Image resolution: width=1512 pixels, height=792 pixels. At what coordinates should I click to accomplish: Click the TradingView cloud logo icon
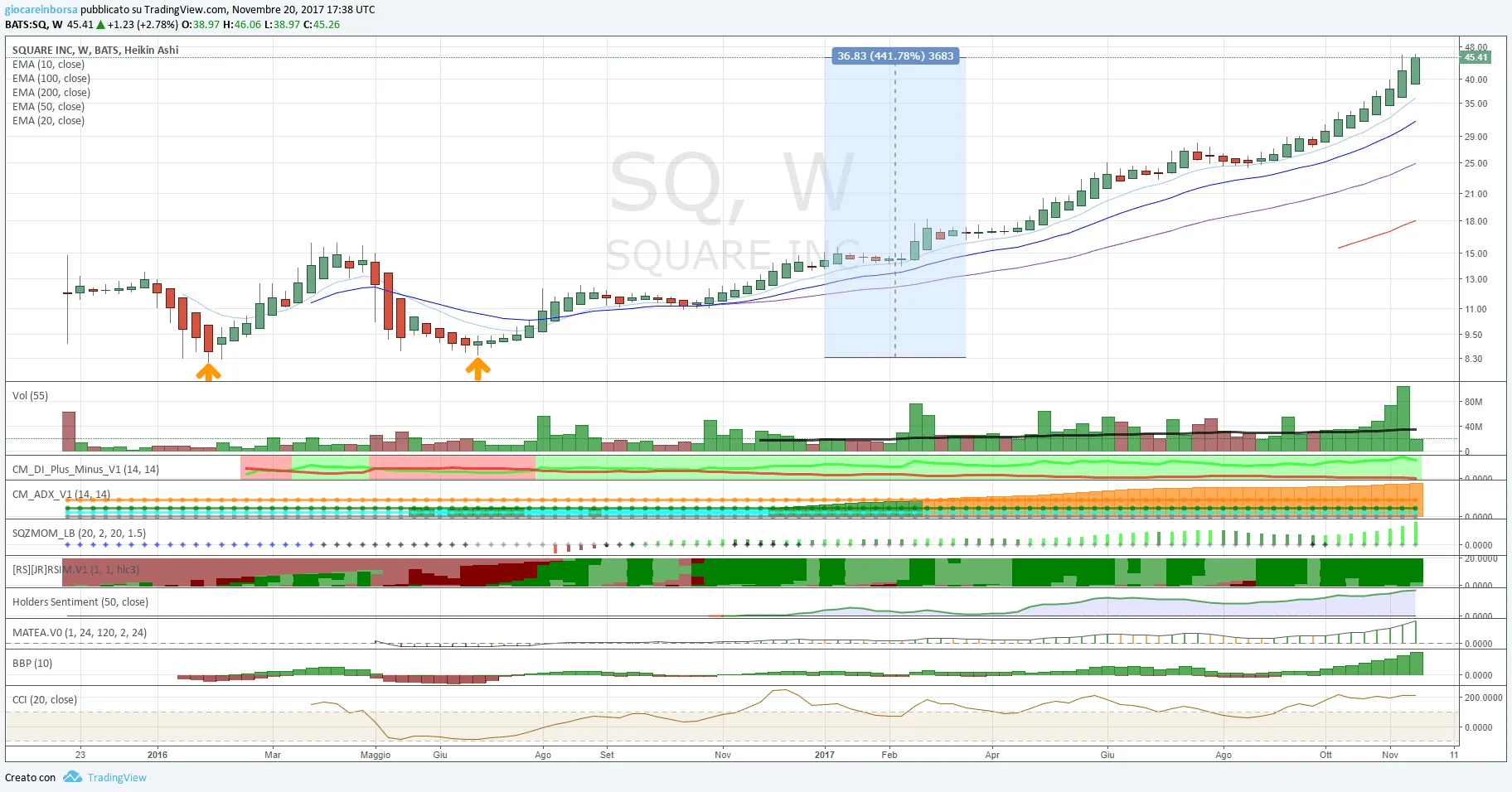[x=72, y=777]
